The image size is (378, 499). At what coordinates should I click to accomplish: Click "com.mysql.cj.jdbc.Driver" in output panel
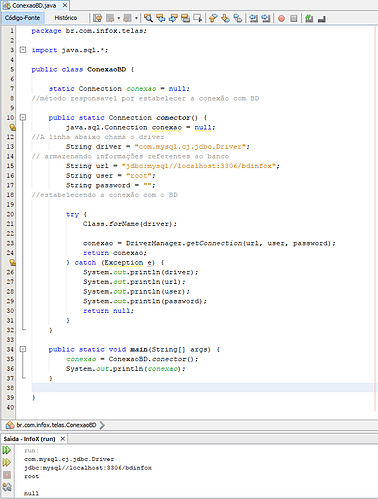pos(69,459)
